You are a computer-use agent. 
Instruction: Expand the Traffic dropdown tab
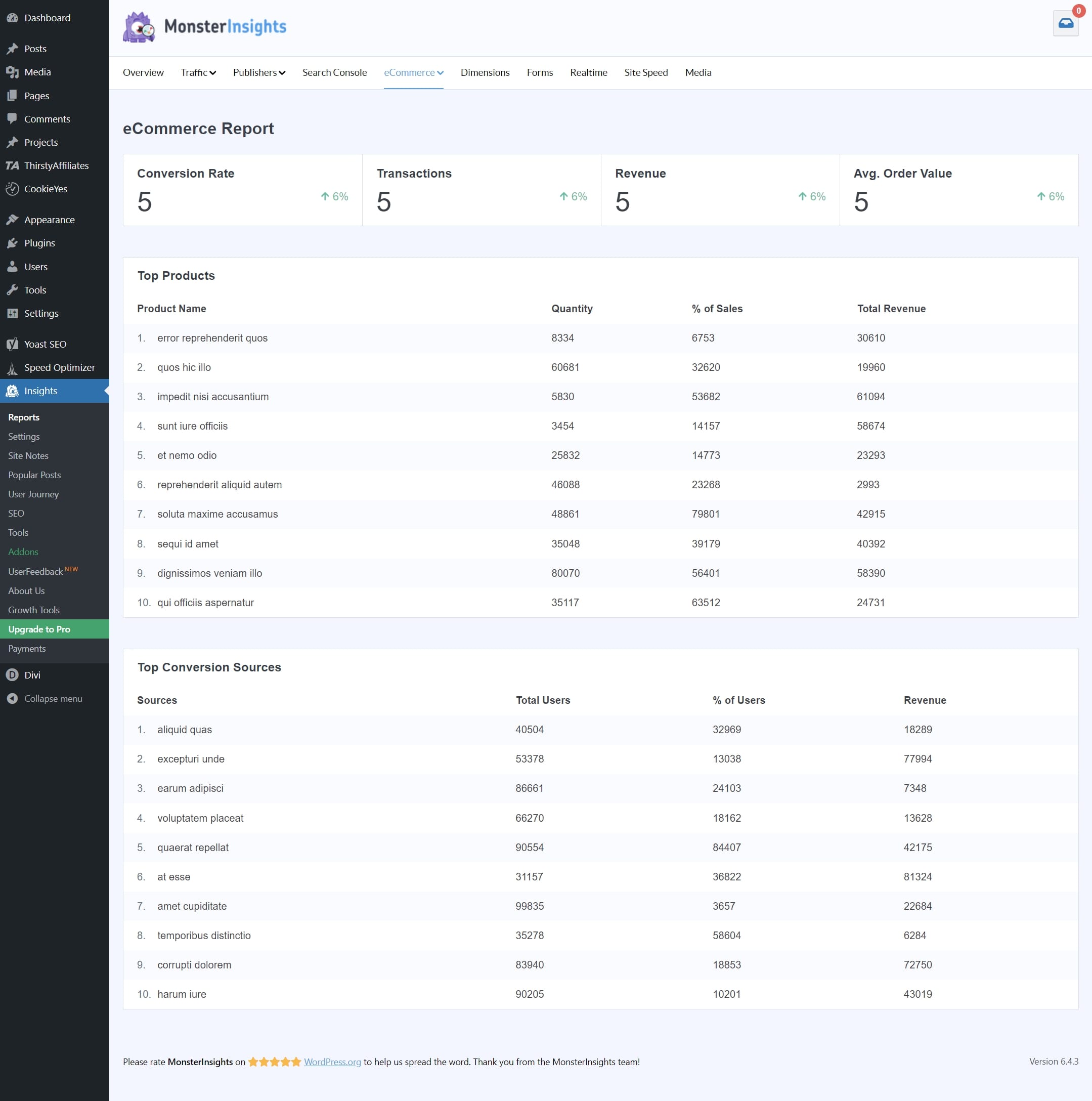pyautogui.click(x=197, y=72)
